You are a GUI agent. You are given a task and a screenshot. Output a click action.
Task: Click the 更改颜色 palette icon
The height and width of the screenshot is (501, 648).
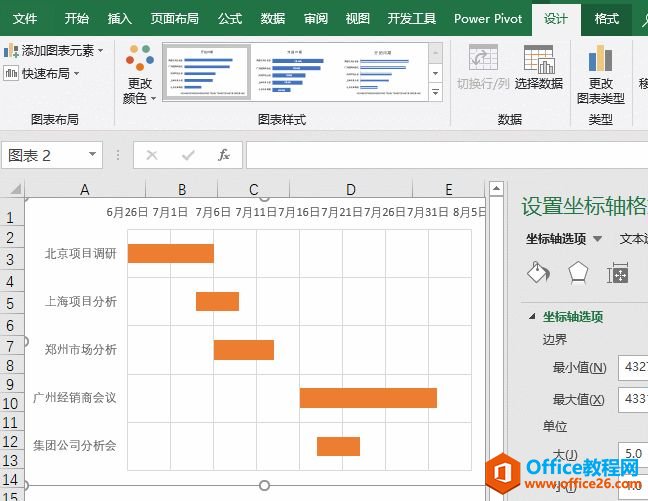140,57
